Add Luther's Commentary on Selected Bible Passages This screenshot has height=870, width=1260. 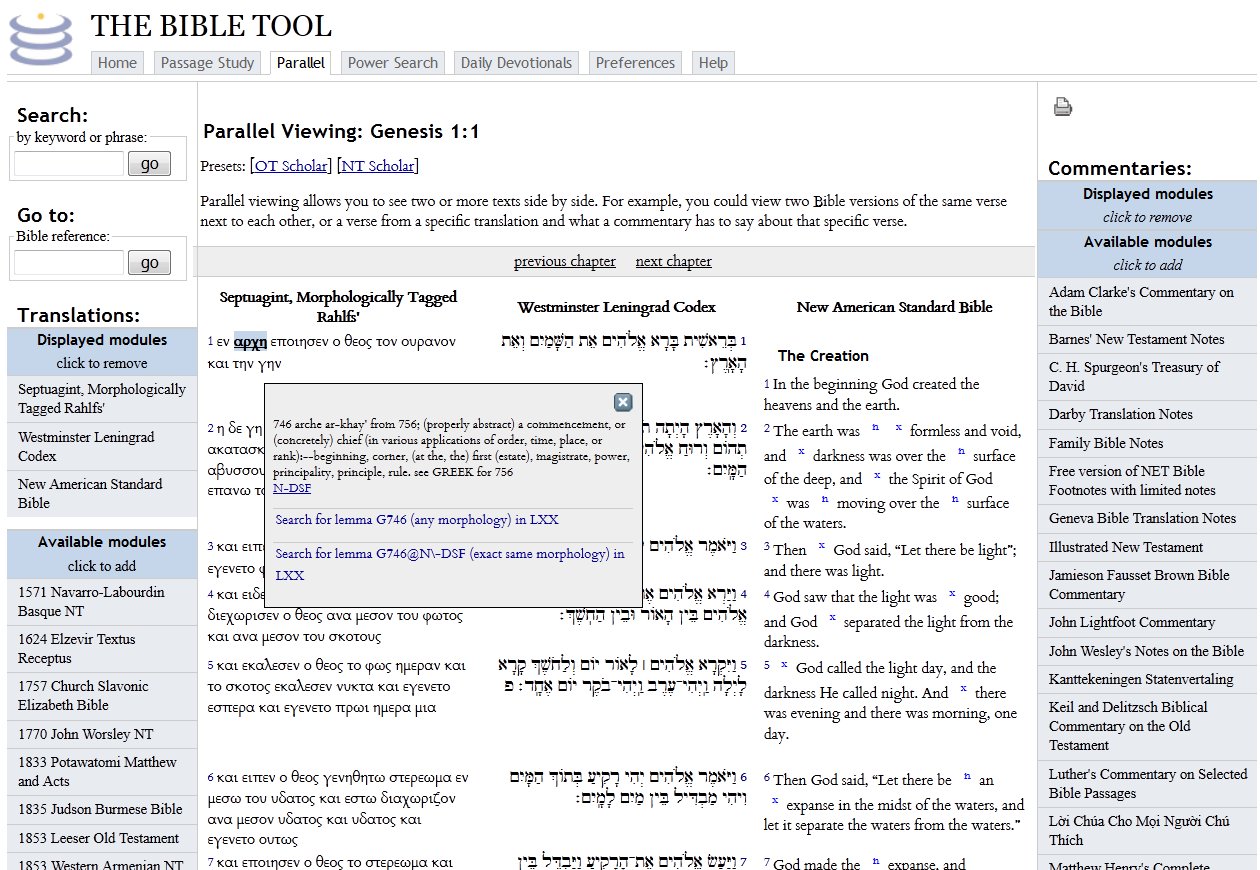click(x=1147, y=784)
